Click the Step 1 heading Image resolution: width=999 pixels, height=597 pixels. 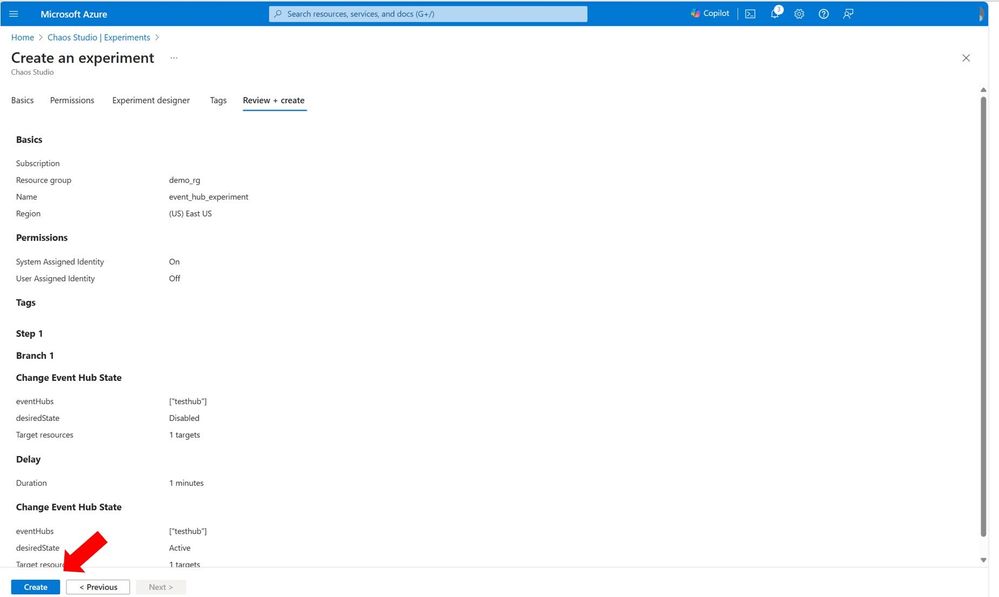29,333
